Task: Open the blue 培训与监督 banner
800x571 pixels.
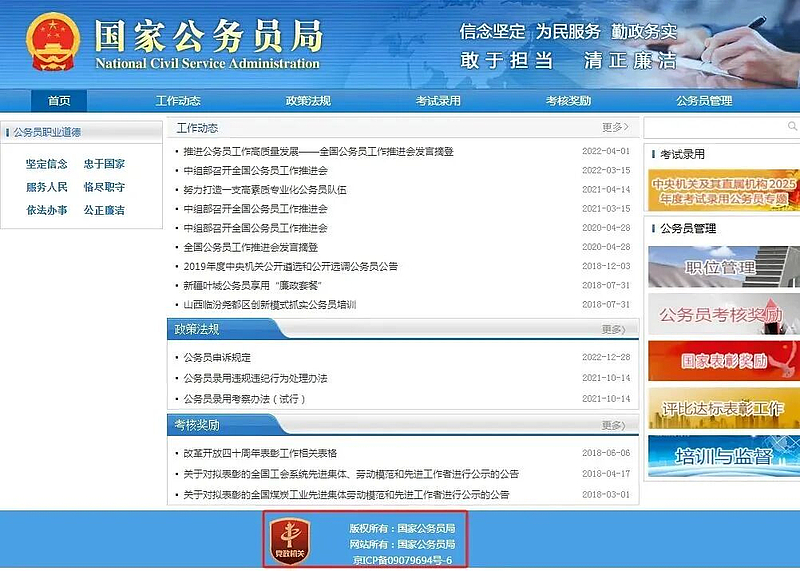Action: pos(722,456)
